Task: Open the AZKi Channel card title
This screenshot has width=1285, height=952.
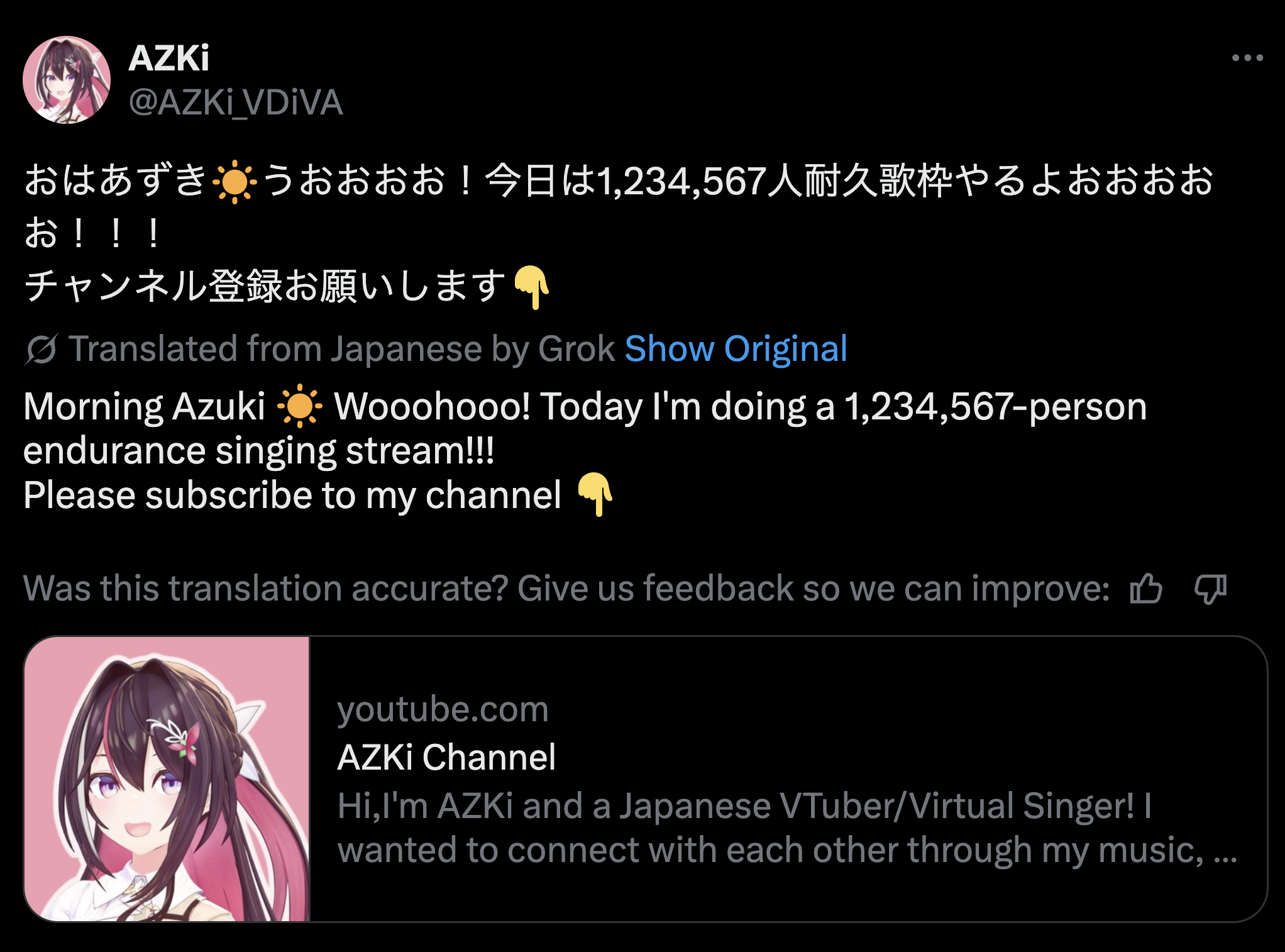Action: (x=446, y=757)
